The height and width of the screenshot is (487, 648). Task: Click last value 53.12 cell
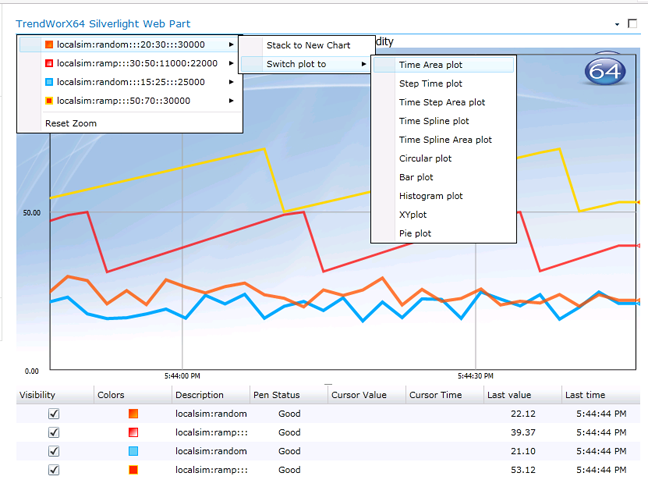pos(523,470)
